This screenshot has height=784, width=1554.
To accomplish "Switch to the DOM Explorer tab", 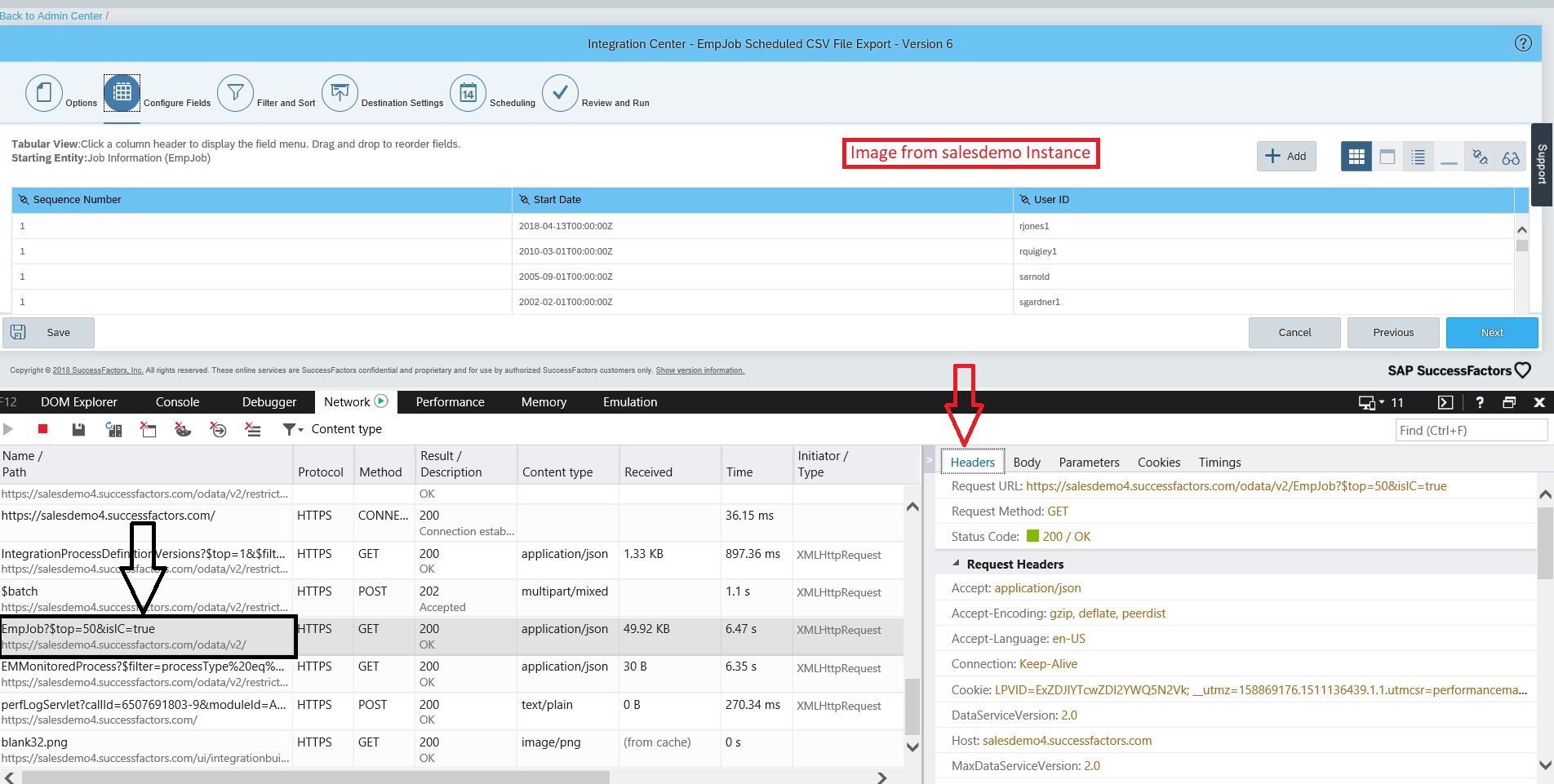I will [x=79, y=402].
